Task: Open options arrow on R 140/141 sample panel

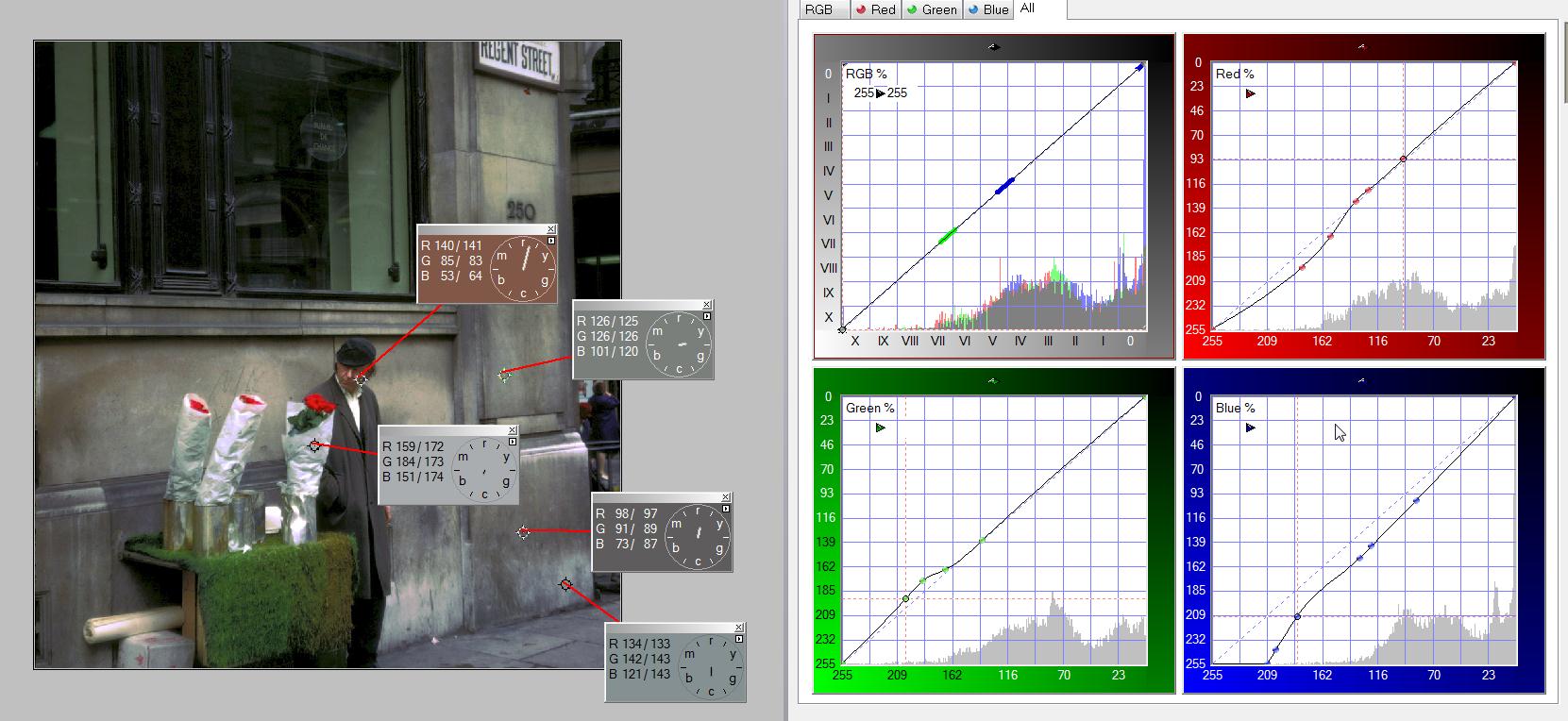Action: pos(551,241)
